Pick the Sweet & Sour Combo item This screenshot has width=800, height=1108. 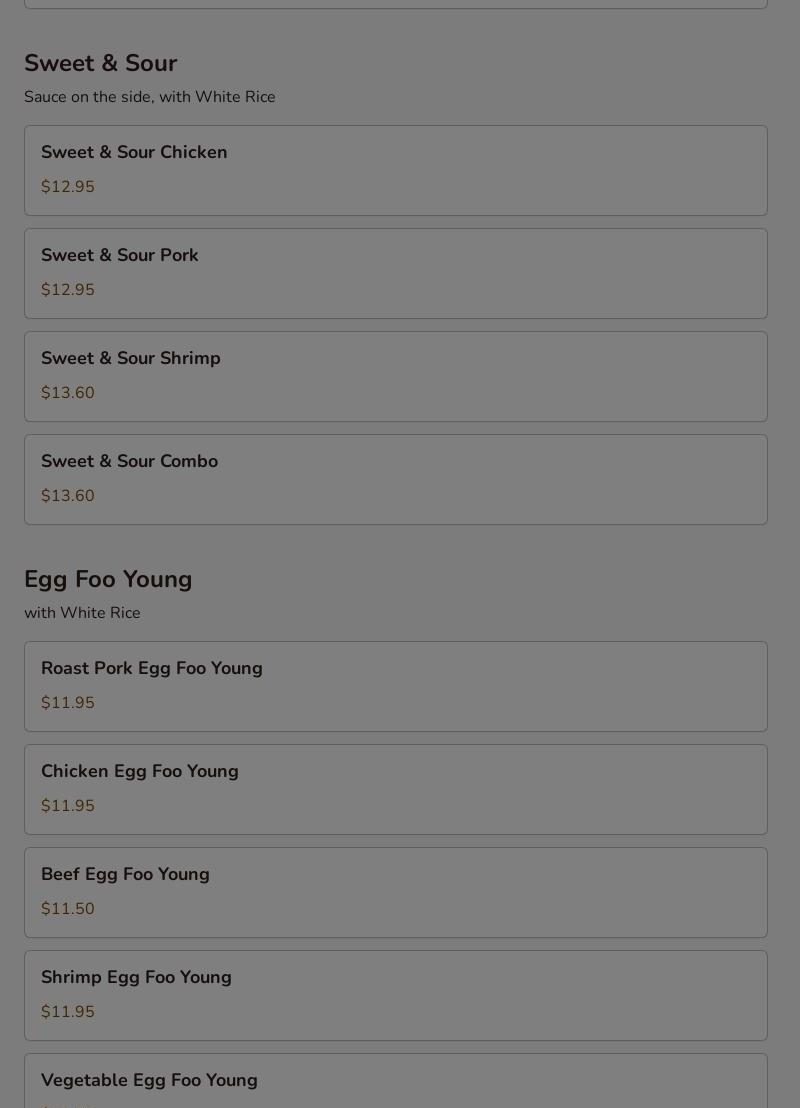[129, 462]
